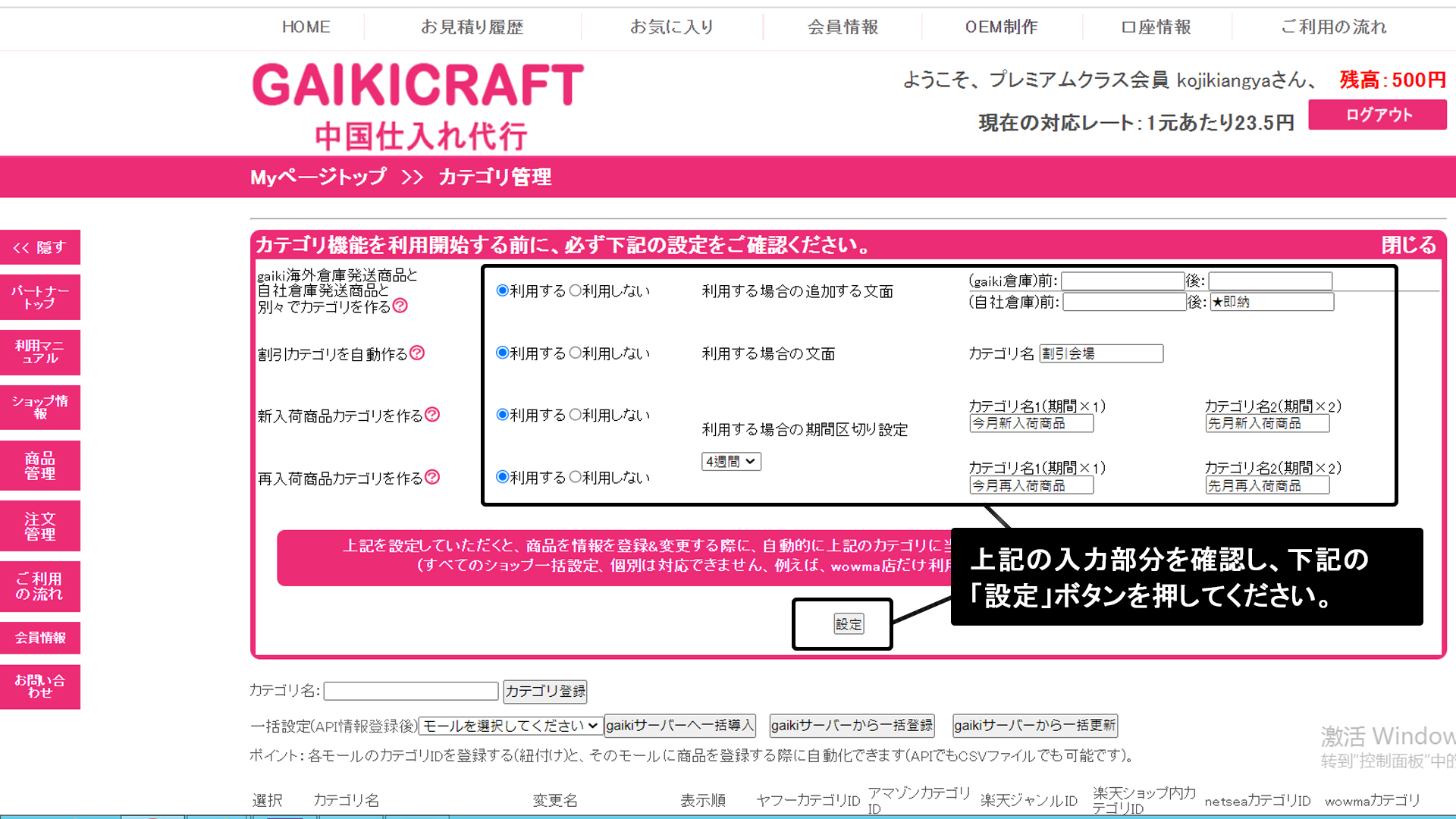
Task: Select 利用しない for 割引カテゴリ row
Action: click(576, 353)
